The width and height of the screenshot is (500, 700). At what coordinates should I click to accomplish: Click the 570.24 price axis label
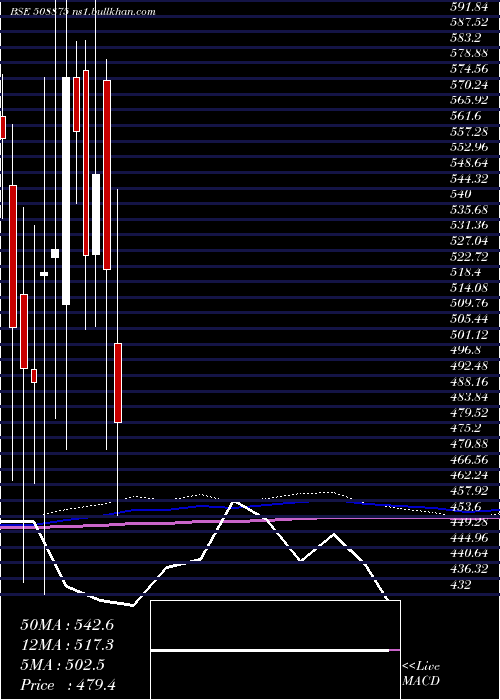click(470, 84)
